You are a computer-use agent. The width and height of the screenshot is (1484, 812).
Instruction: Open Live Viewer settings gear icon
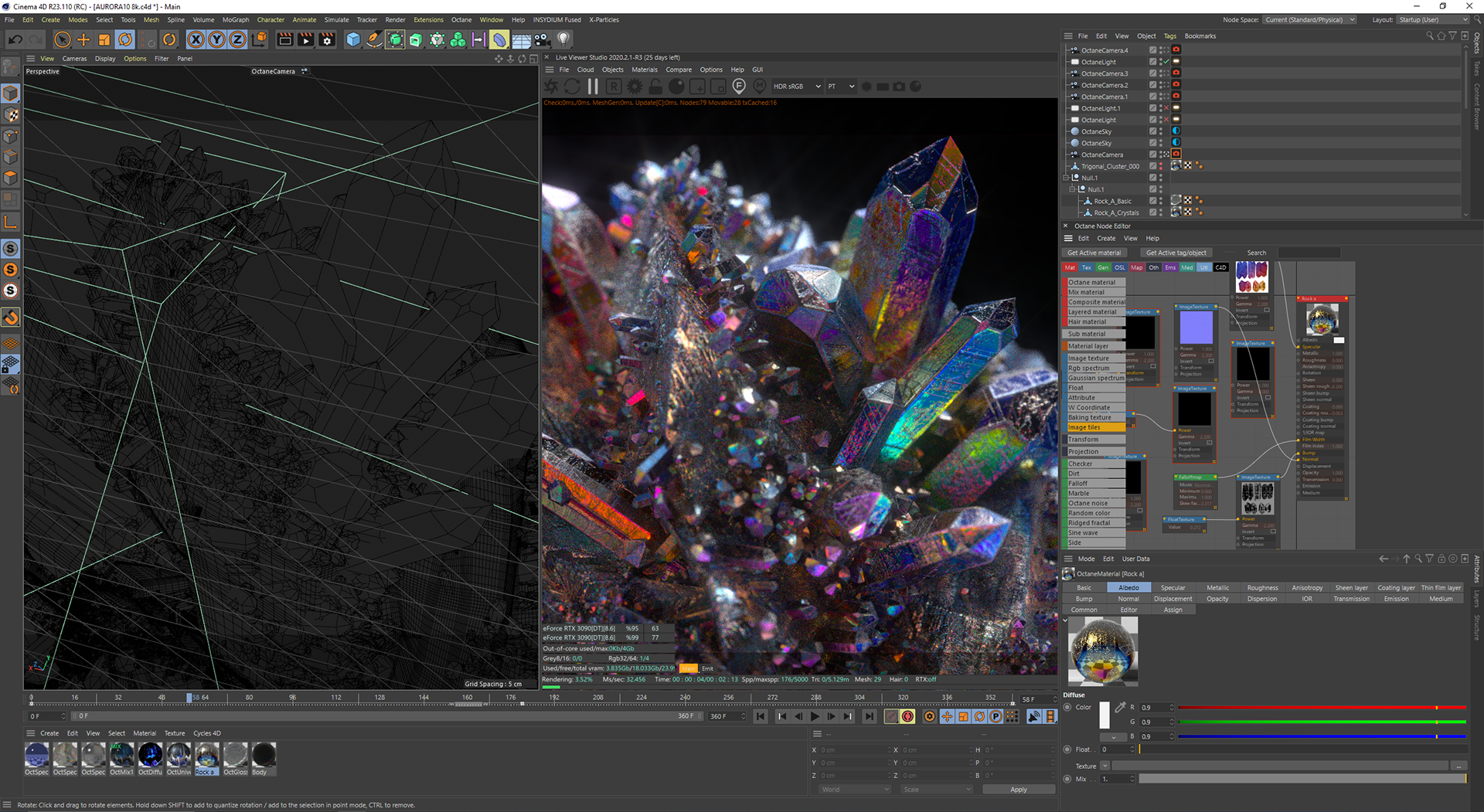635,87
